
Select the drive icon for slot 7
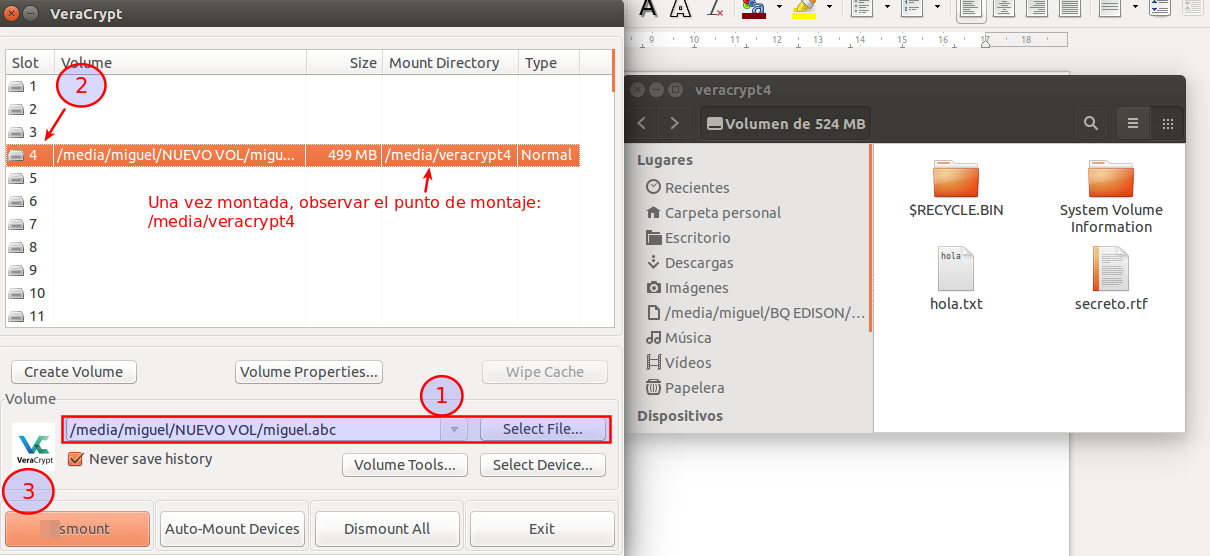pos(17,224)
